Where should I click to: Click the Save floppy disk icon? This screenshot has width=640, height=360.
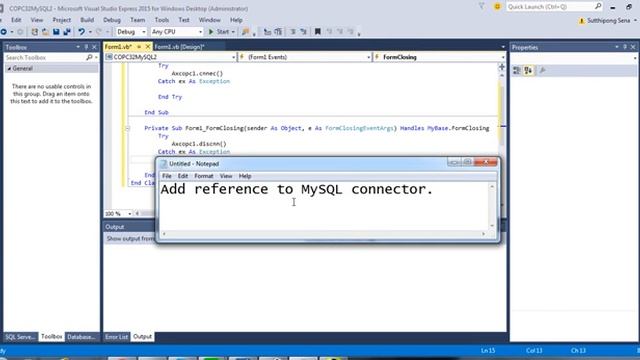56,31
